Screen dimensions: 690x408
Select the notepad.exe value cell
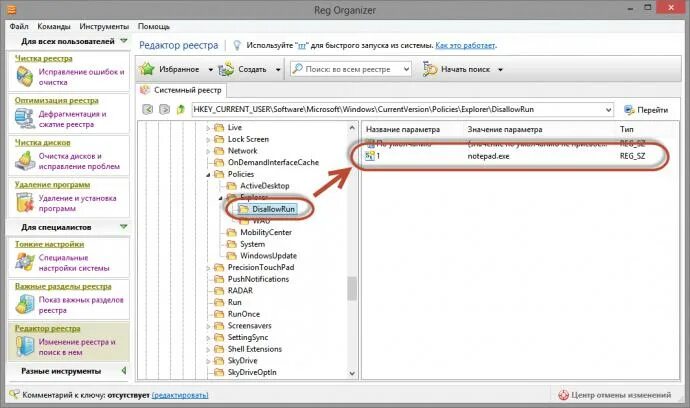point(488,156)
